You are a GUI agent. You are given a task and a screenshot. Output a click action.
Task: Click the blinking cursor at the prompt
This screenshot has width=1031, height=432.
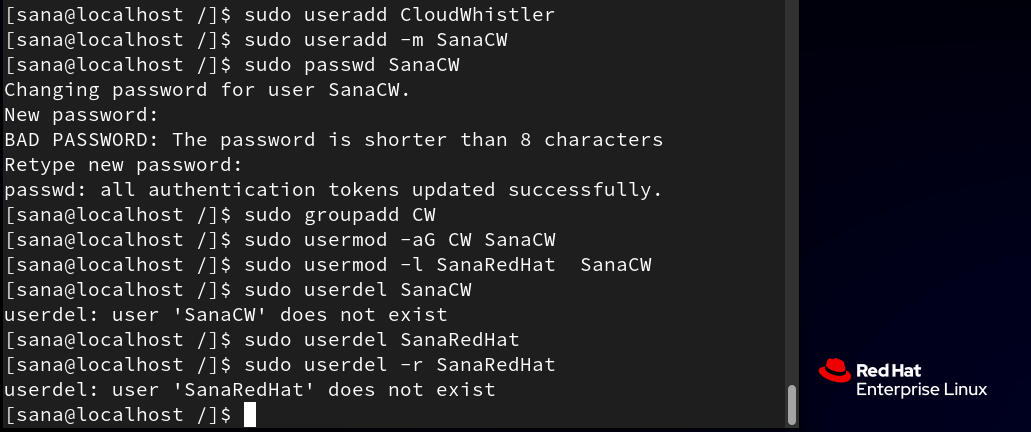click(x=250, y=415)
